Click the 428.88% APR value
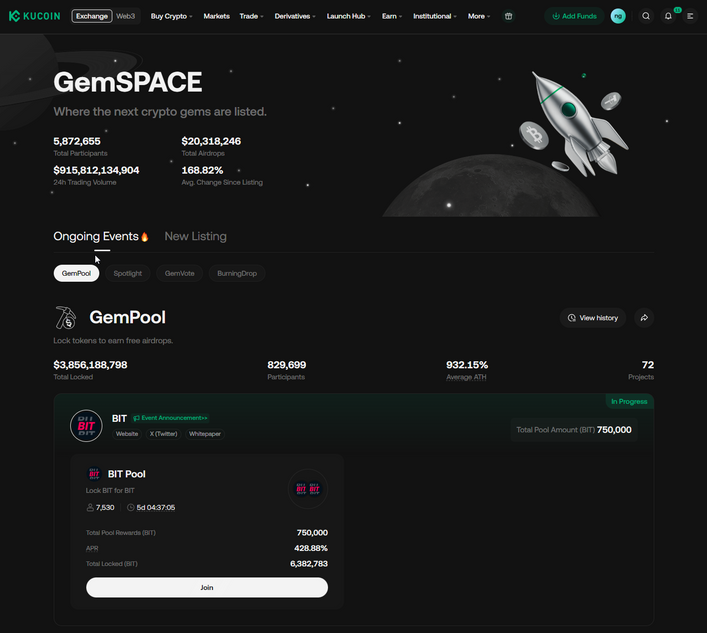The image size is (707, 633). click(x=311, y=548)
